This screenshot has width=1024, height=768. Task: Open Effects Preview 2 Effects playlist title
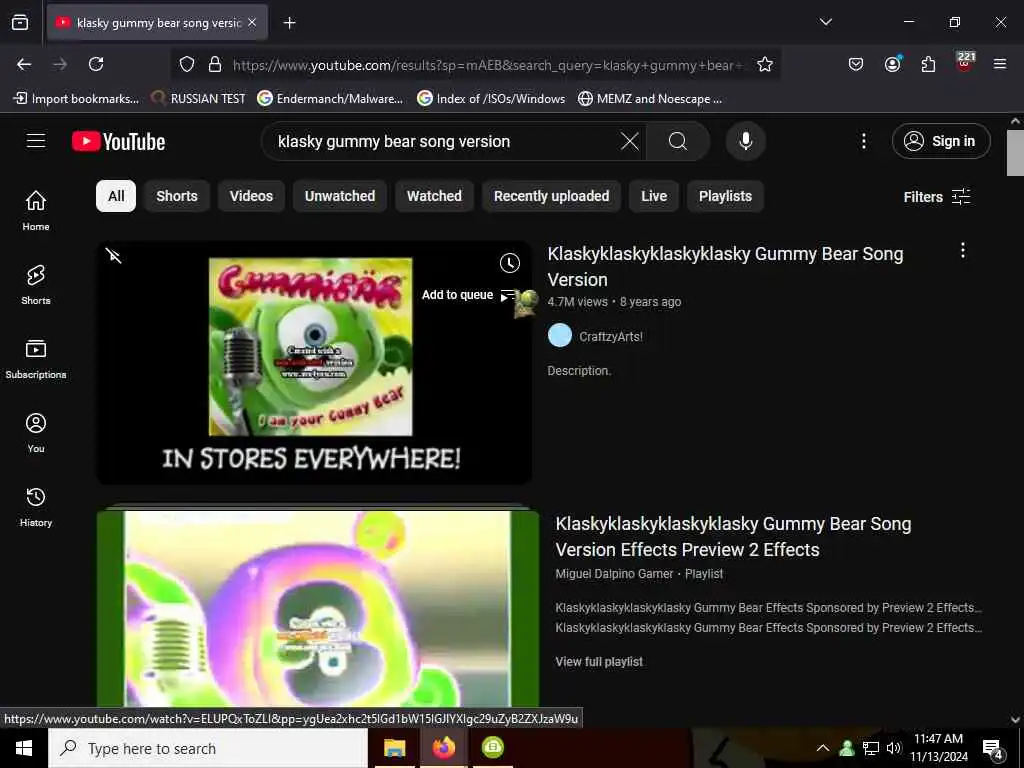733,537
